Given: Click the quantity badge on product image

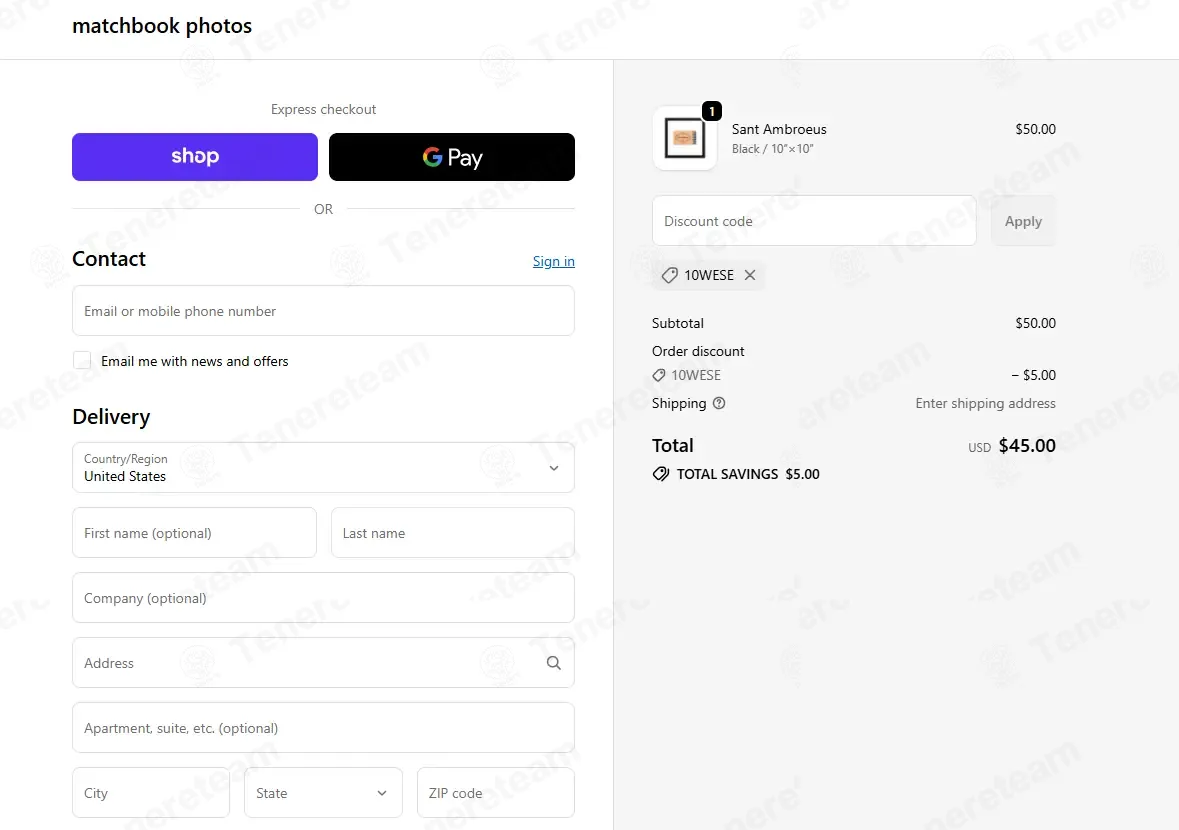Looking at the screenshot, I should tap(711, 111).
